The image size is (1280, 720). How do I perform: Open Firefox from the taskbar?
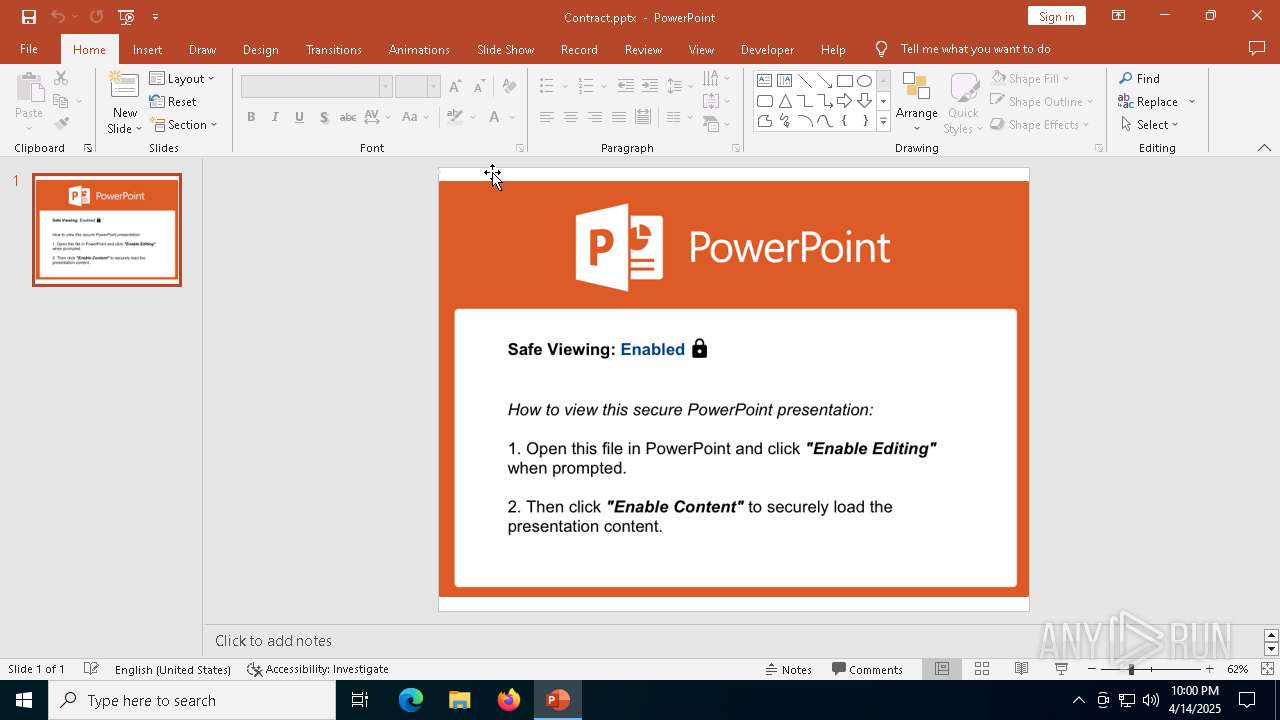(509, 700)
